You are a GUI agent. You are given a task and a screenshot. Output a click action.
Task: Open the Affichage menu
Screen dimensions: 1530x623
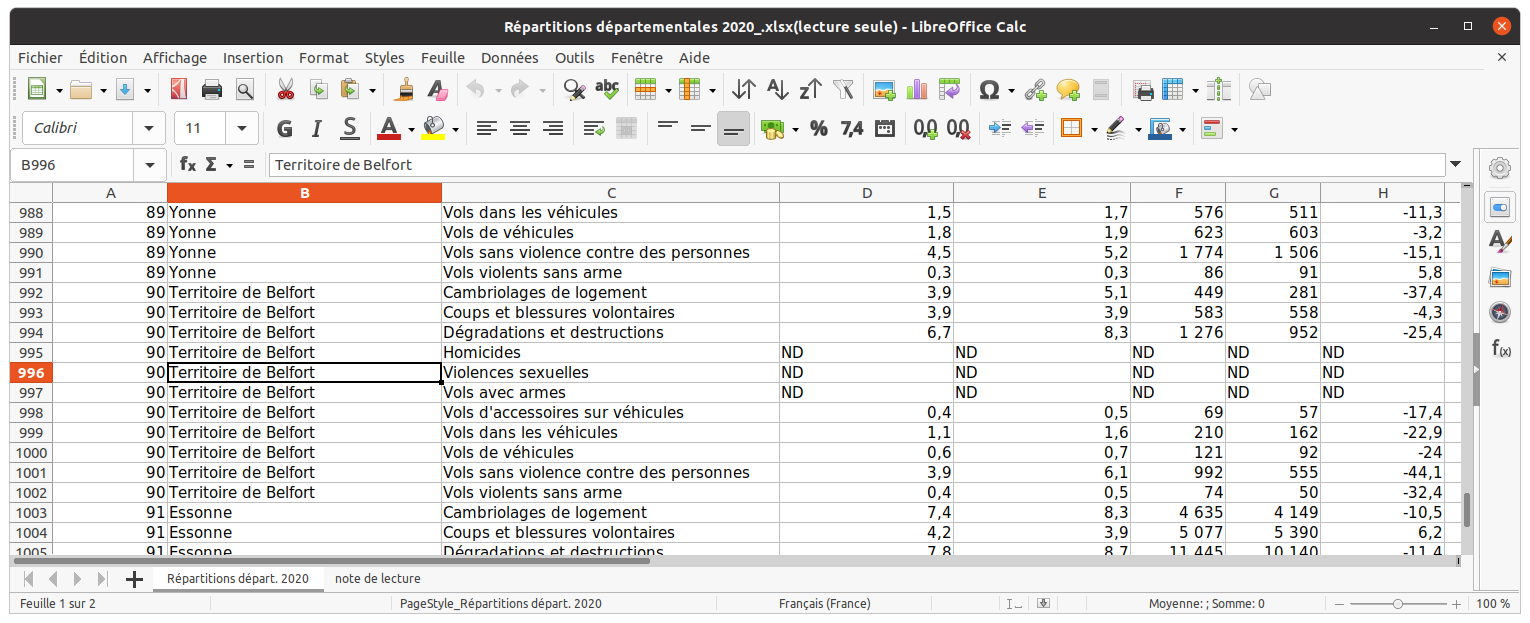coord(175,58)
